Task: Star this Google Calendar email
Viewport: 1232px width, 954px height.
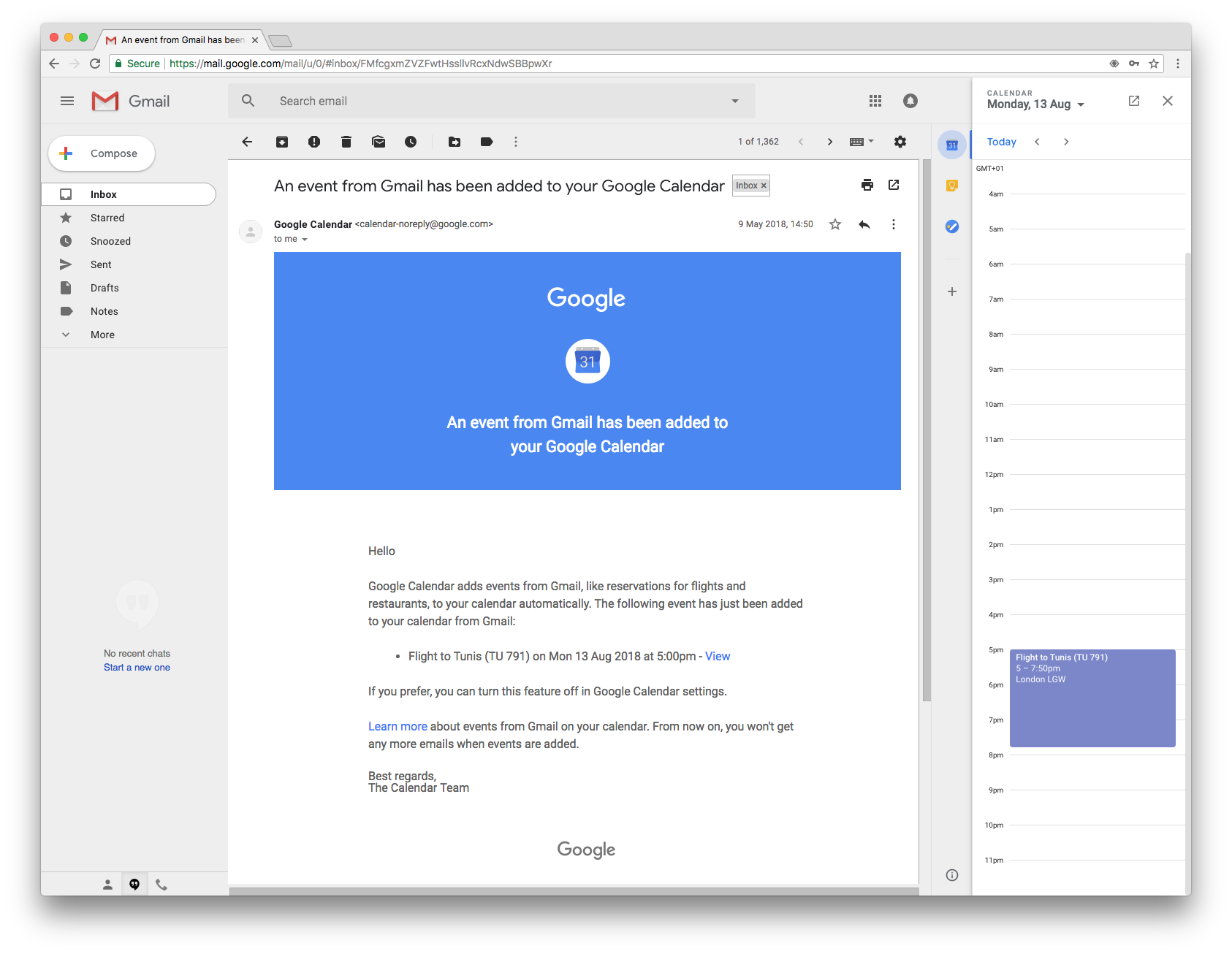Action: pos(835,224)
